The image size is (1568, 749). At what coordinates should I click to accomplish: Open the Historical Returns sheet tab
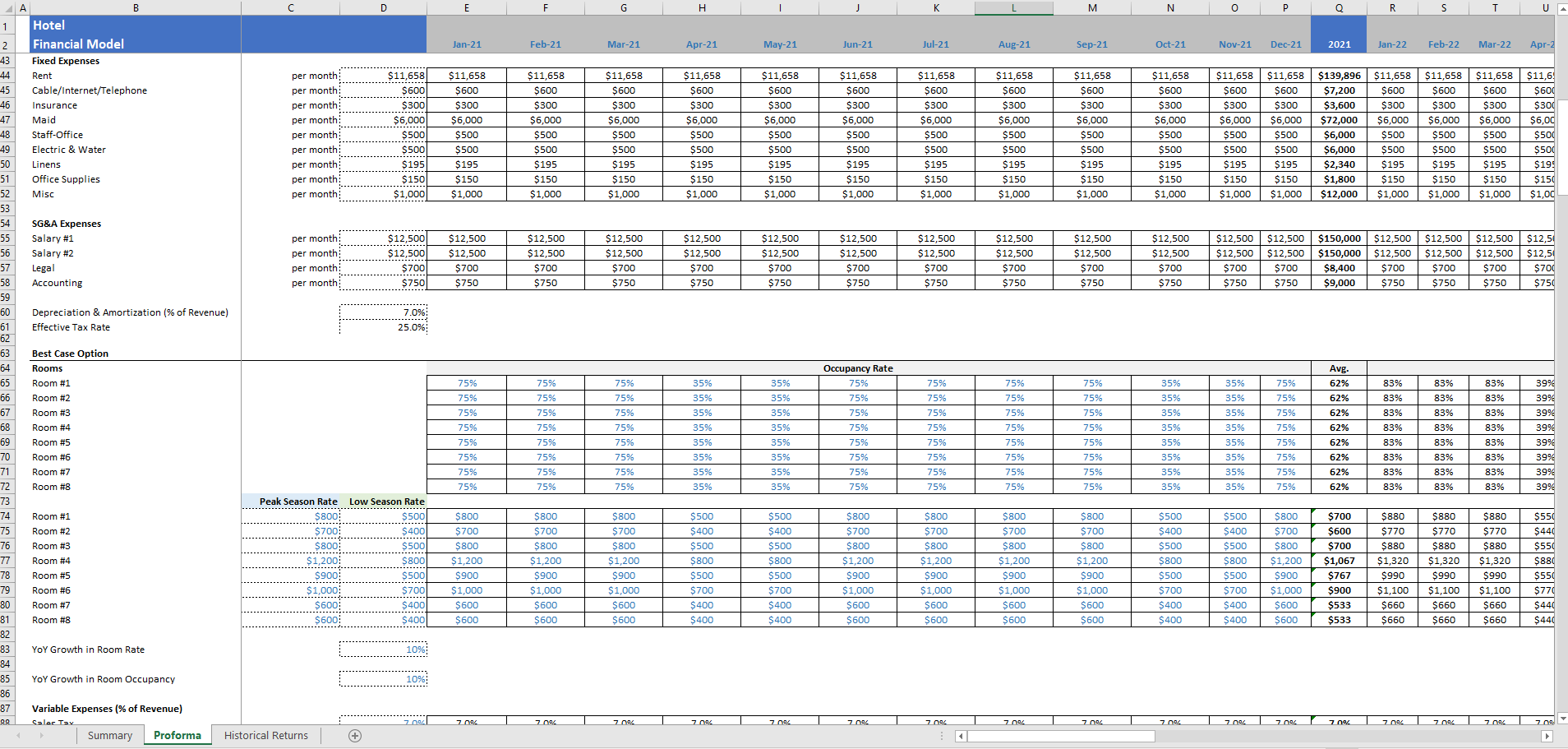tap(266, 736)
